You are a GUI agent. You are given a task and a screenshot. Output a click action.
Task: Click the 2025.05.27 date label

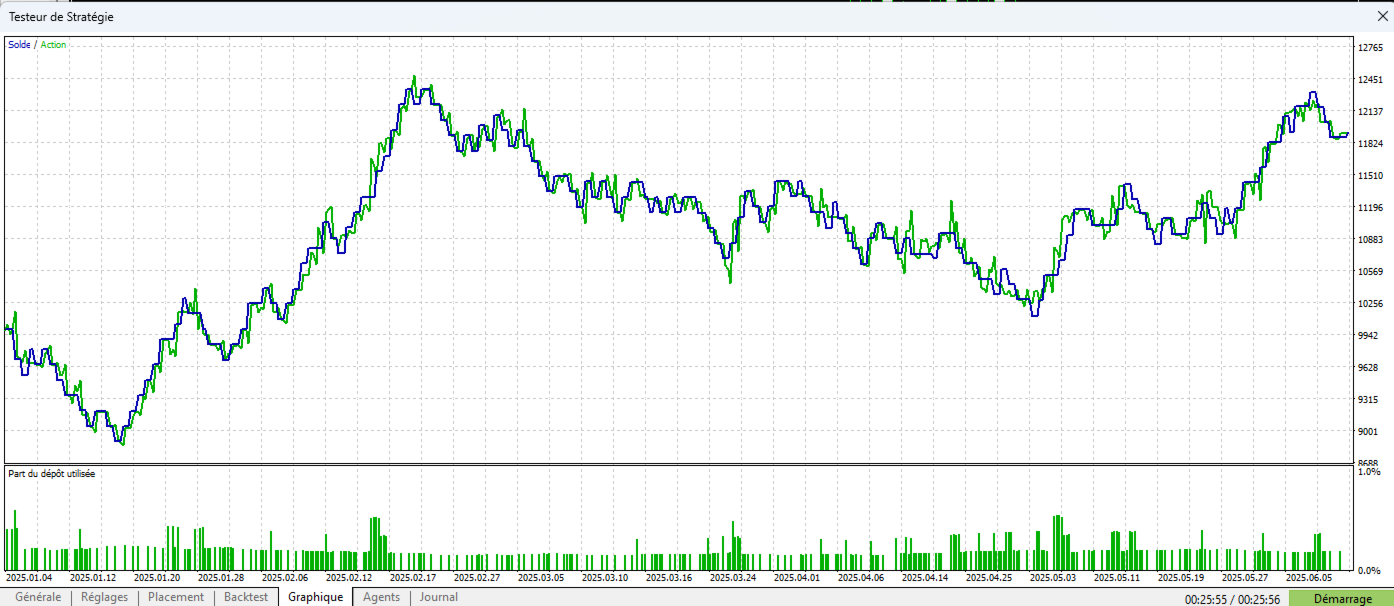pyautogui.click(x=1245, y=577)
